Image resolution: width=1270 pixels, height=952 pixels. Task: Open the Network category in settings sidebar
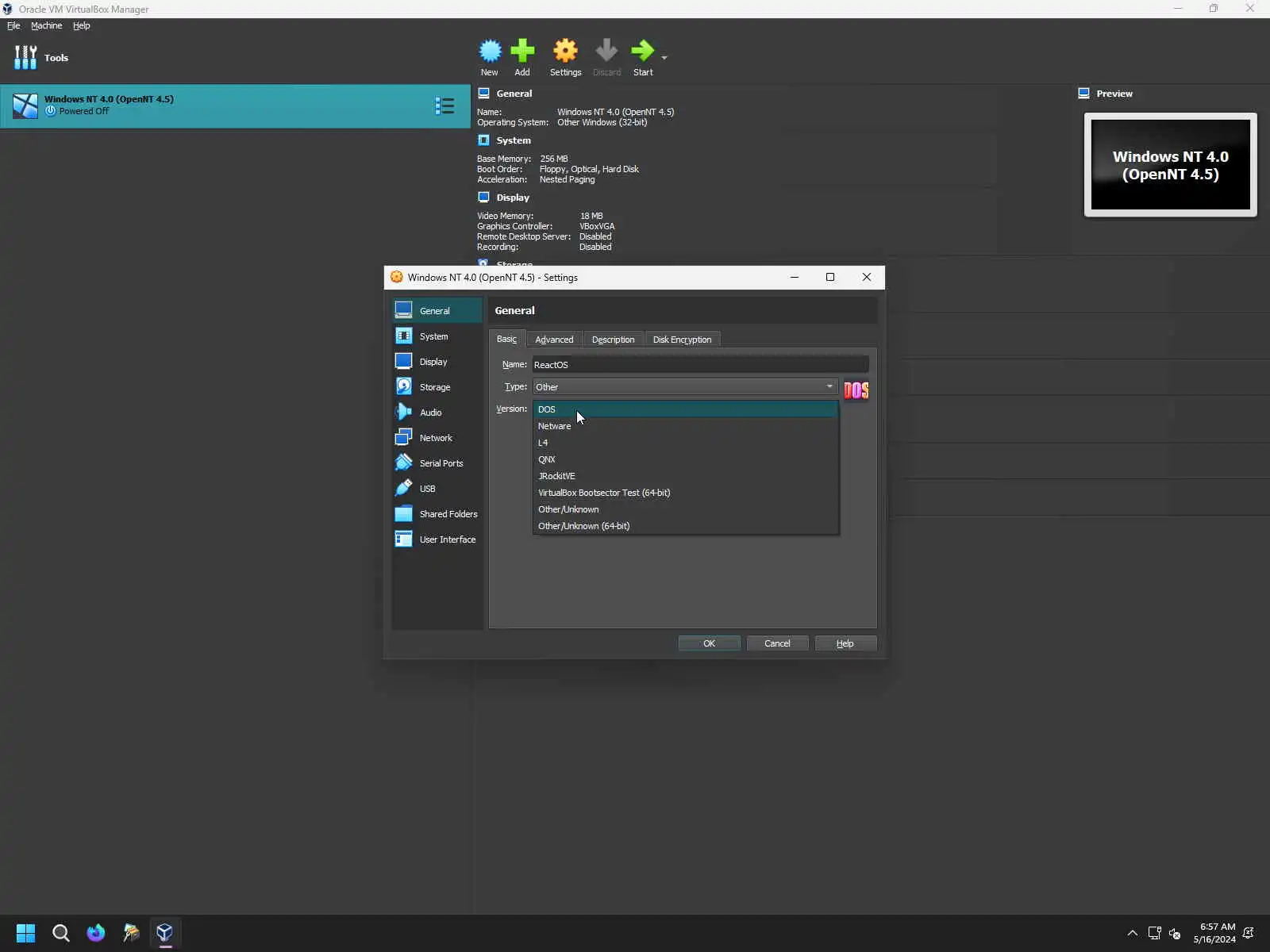[x=437, y=437]
